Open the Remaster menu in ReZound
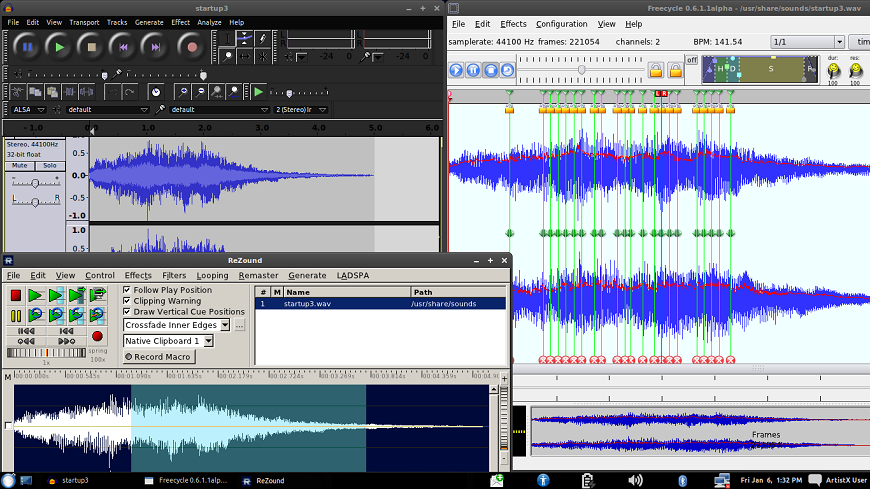This screenshot has width=870, height=489. (258, 275)
